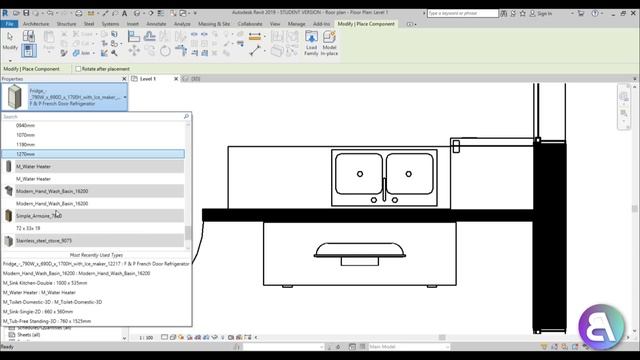The image size is (640, 360).
Task: Open the View ribbon tab
Action: (x=275, y=24)
